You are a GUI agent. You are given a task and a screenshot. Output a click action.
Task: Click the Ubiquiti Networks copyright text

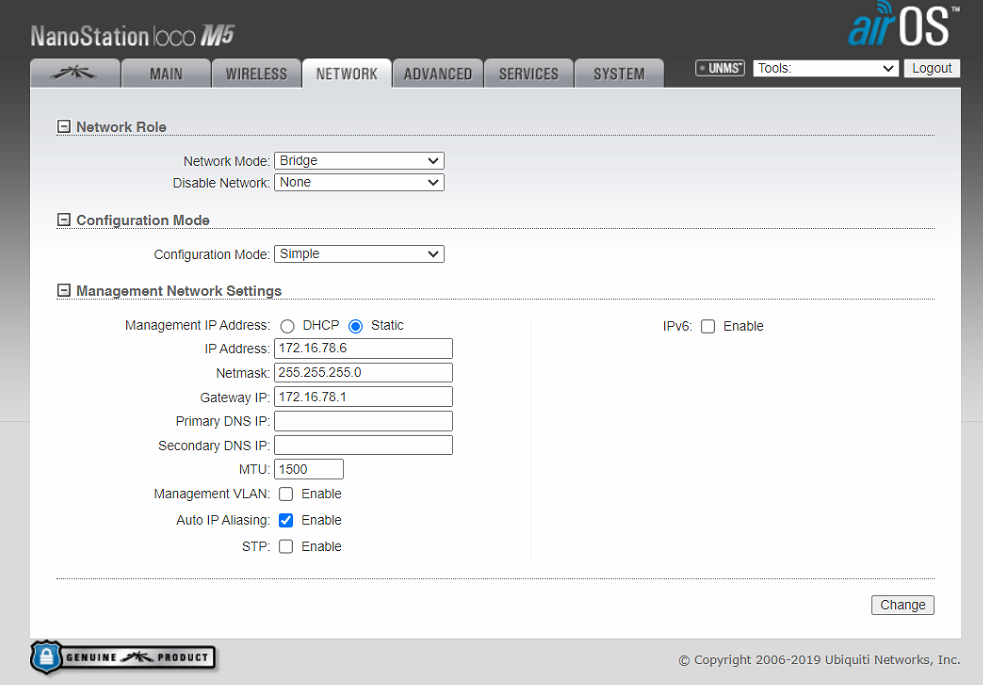(819, 660)
